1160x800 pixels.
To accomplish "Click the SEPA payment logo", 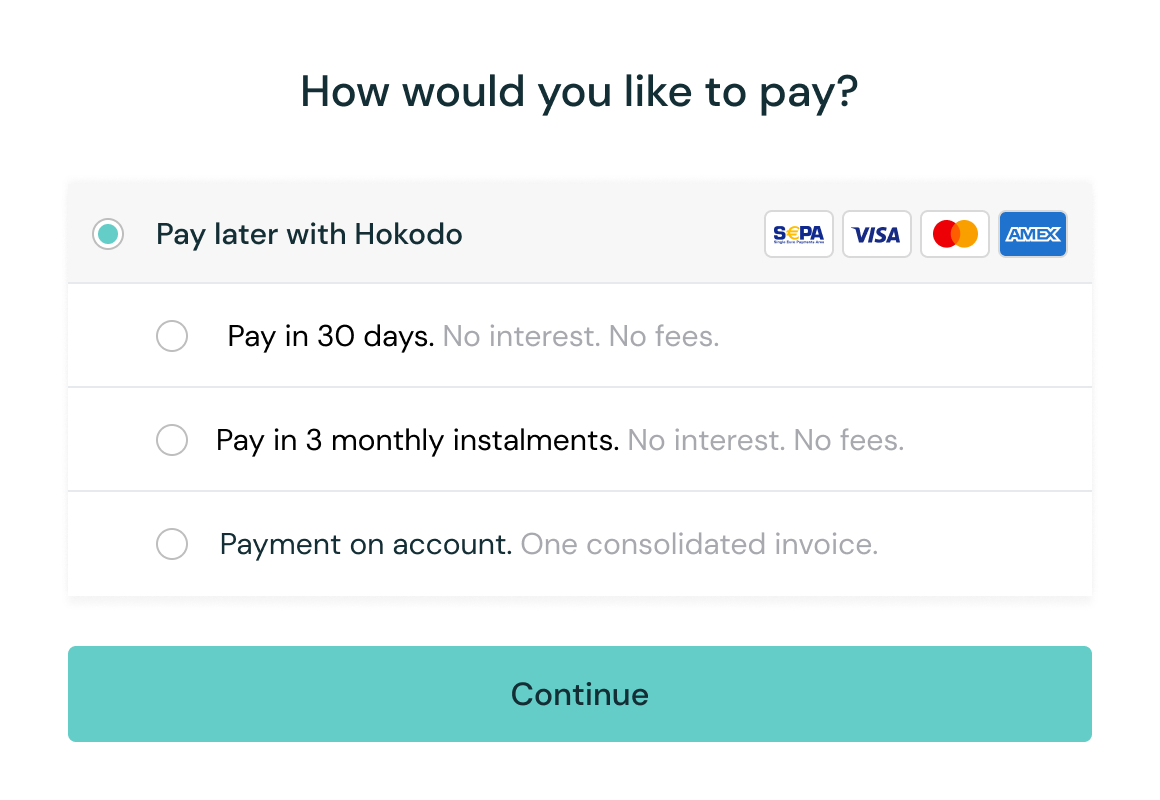I will pos(798,234).
